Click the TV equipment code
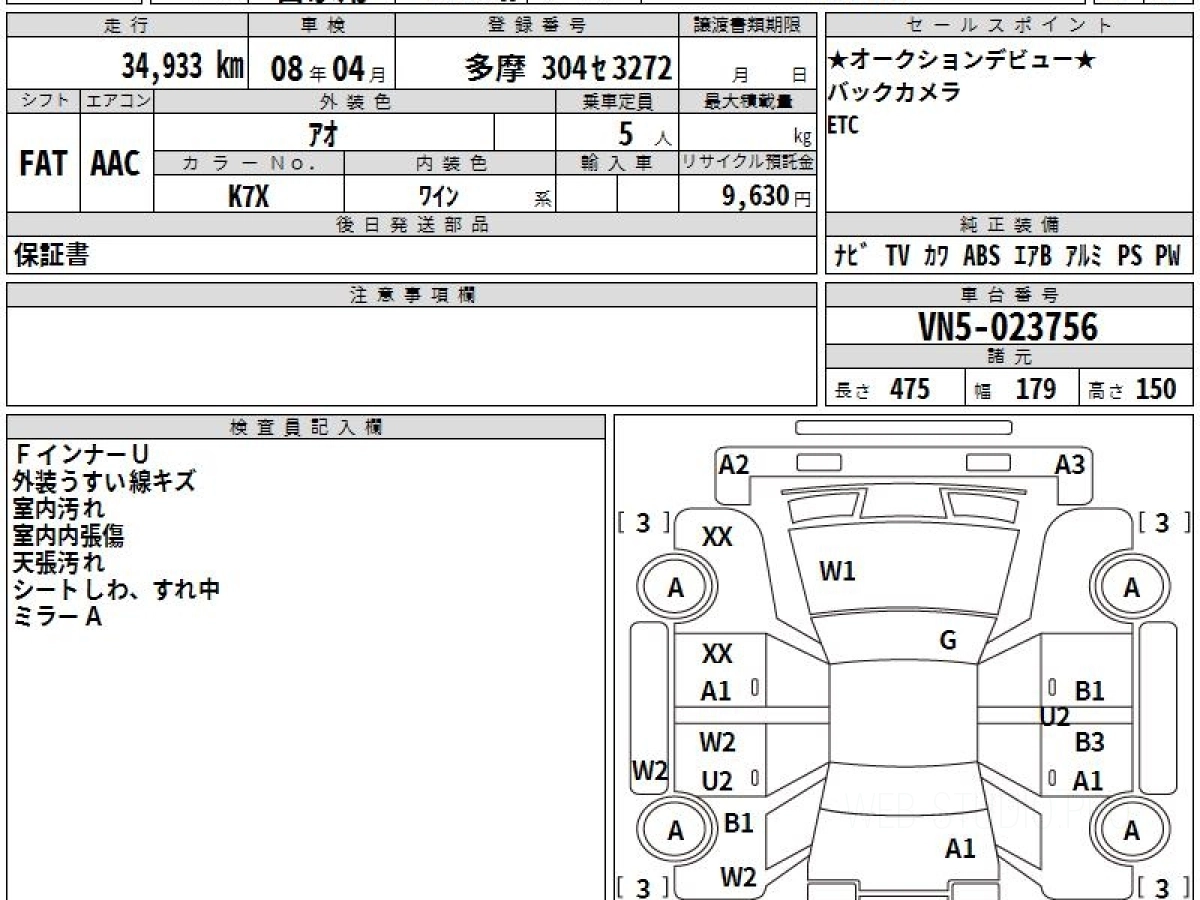 896,257
